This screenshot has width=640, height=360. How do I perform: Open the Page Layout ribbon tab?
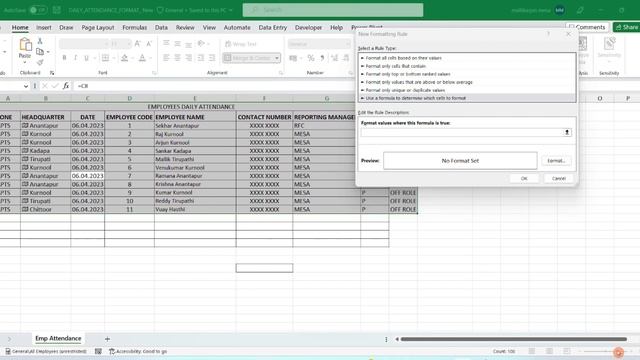(98, 27)
